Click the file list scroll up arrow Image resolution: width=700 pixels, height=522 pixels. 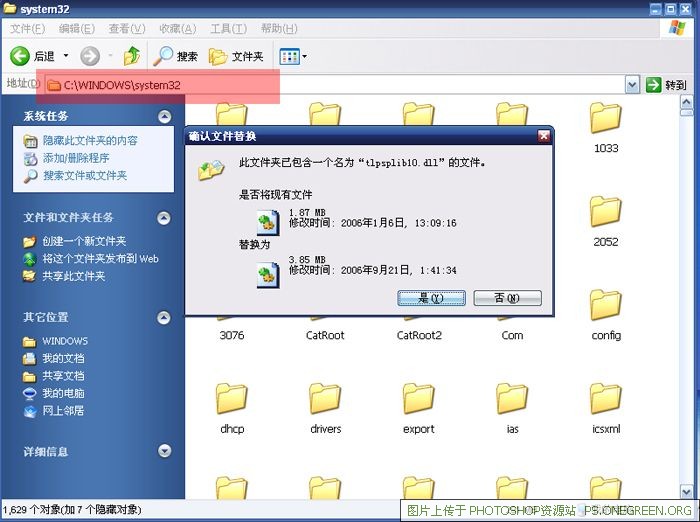(x=686, y=102)
